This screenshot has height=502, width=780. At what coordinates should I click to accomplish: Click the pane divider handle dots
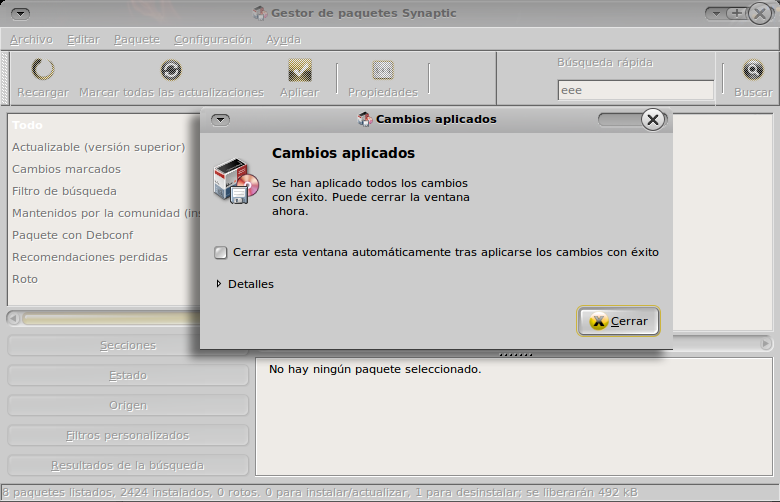pyautogui.click(x=515, y=355)
